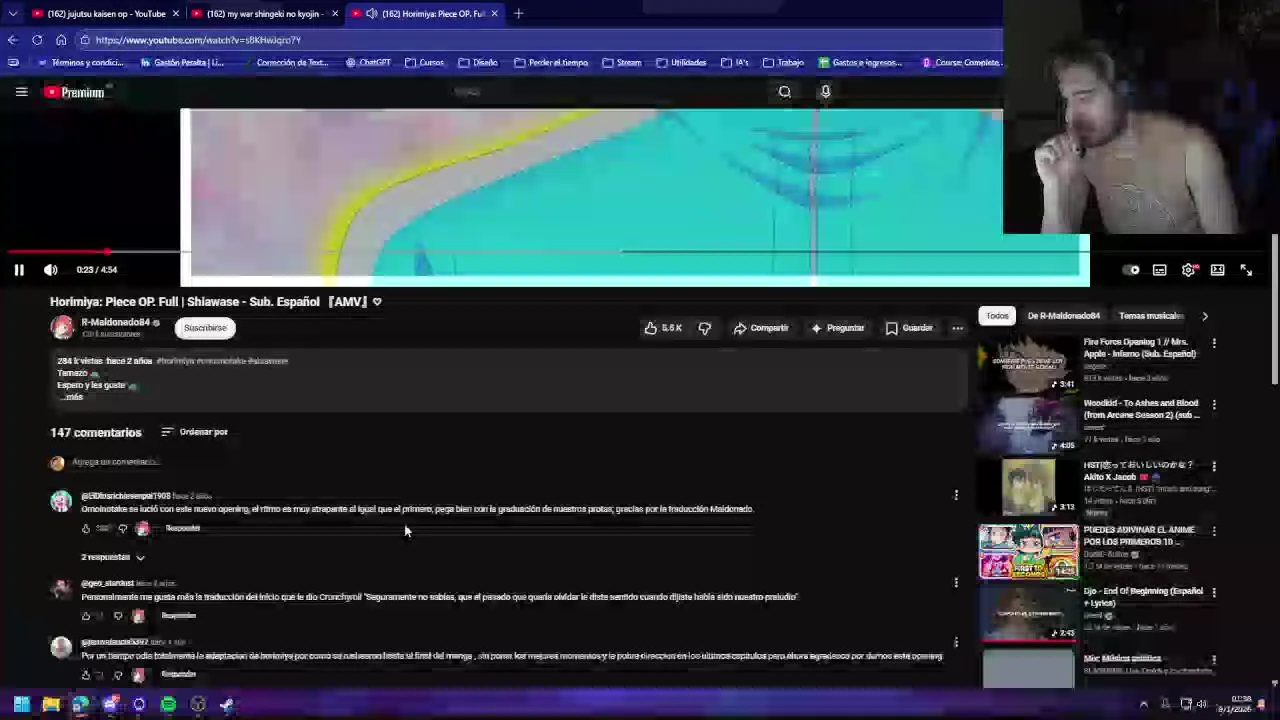Screen dimensions: 1280x720
Task: Close the Horimiya Piece OP browser tab
Action: click(x=494, y=13)
